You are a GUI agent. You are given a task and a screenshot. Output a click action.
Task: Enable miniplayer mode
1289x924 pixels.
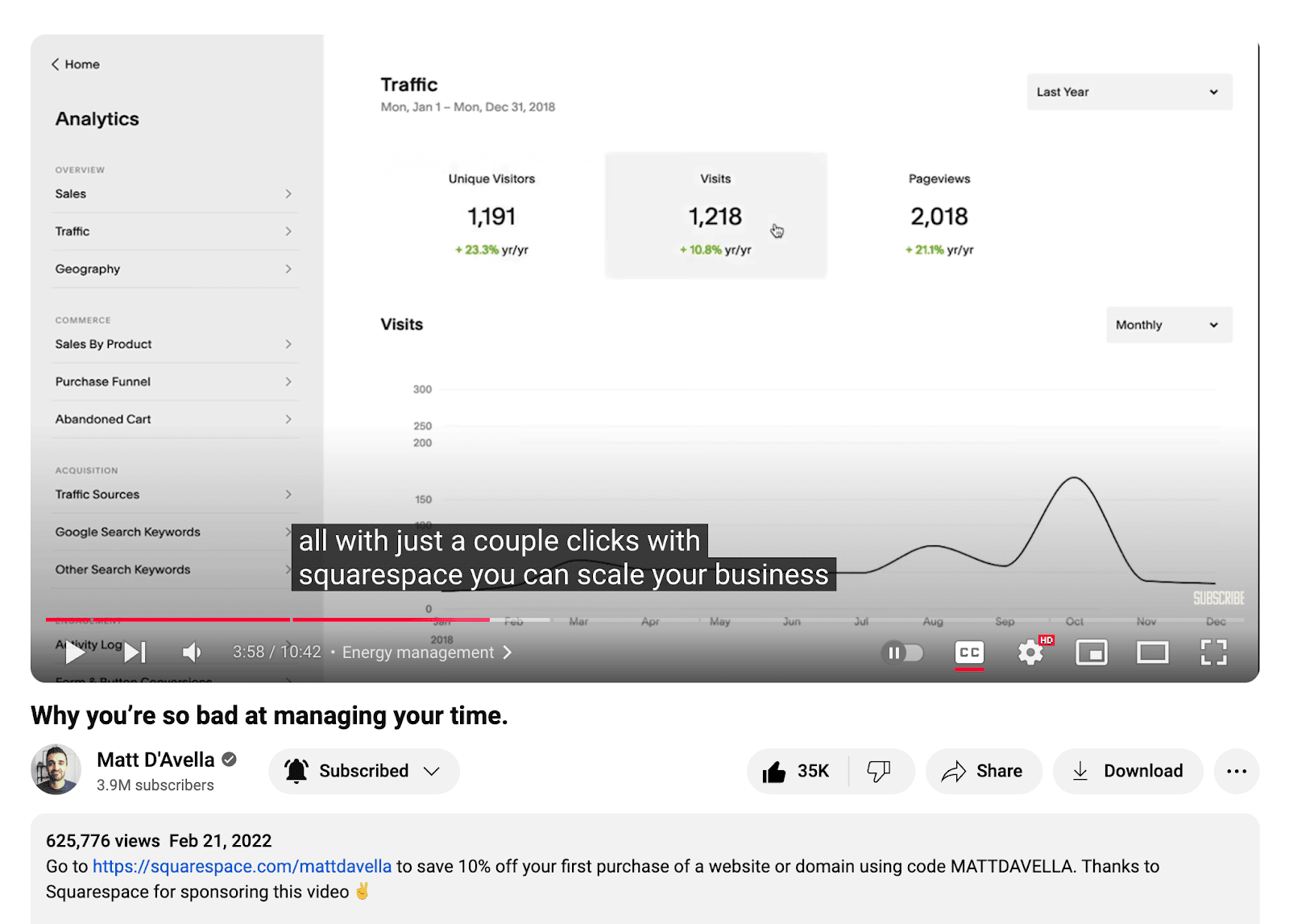click(1092, 653)
